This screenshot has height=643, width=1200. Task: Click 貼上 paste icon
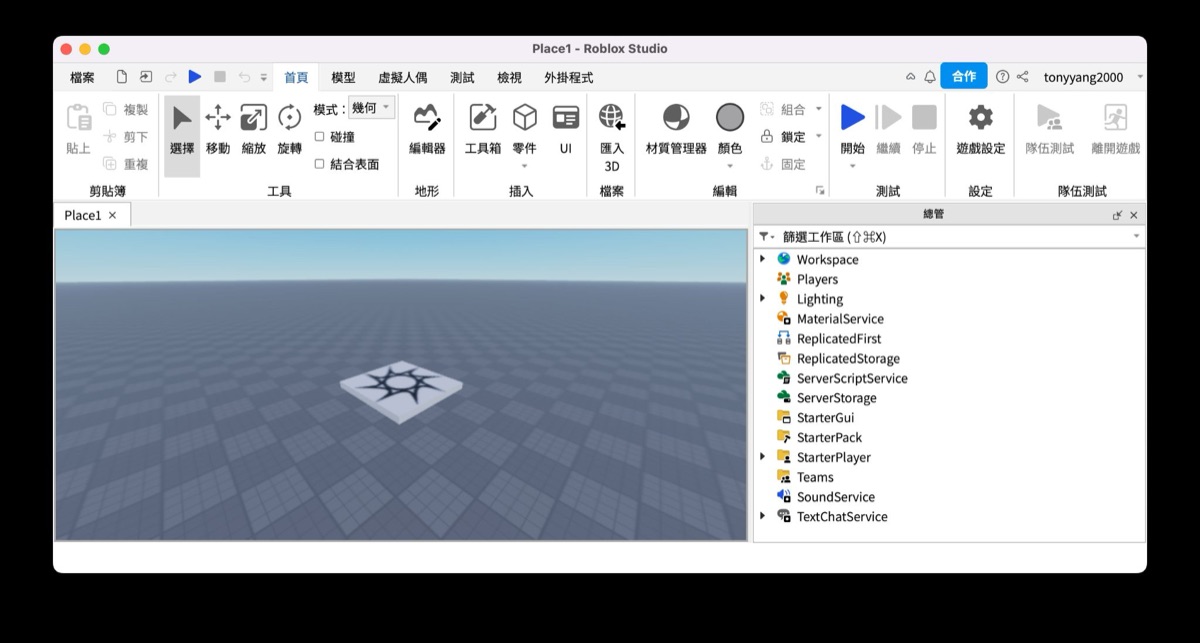coord(78,118)
